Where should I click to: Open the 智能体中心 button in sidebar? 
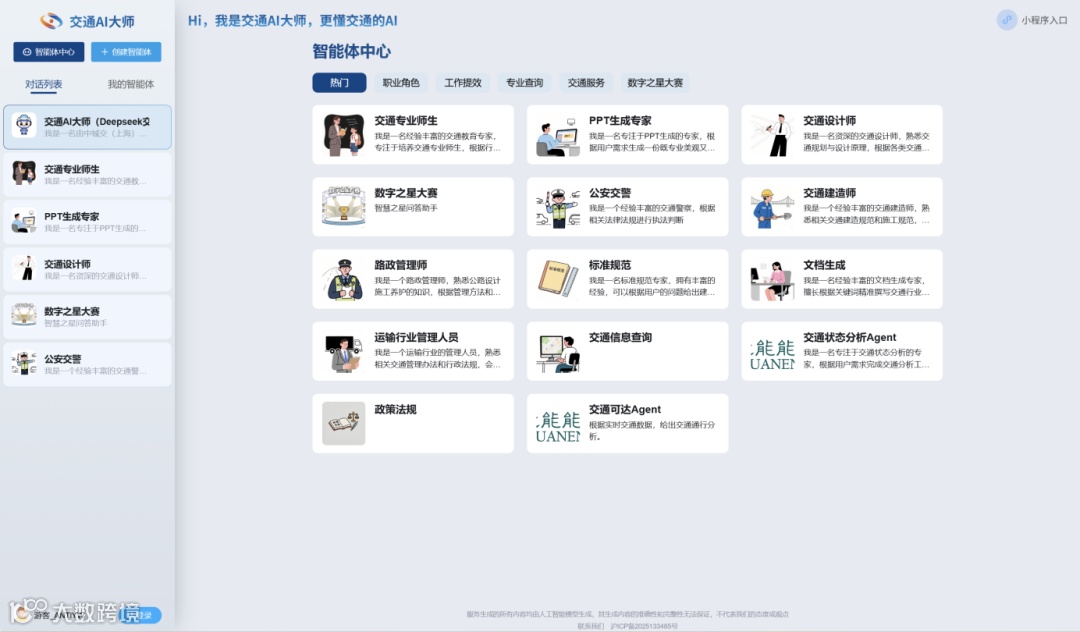click(x=49, y=52)
